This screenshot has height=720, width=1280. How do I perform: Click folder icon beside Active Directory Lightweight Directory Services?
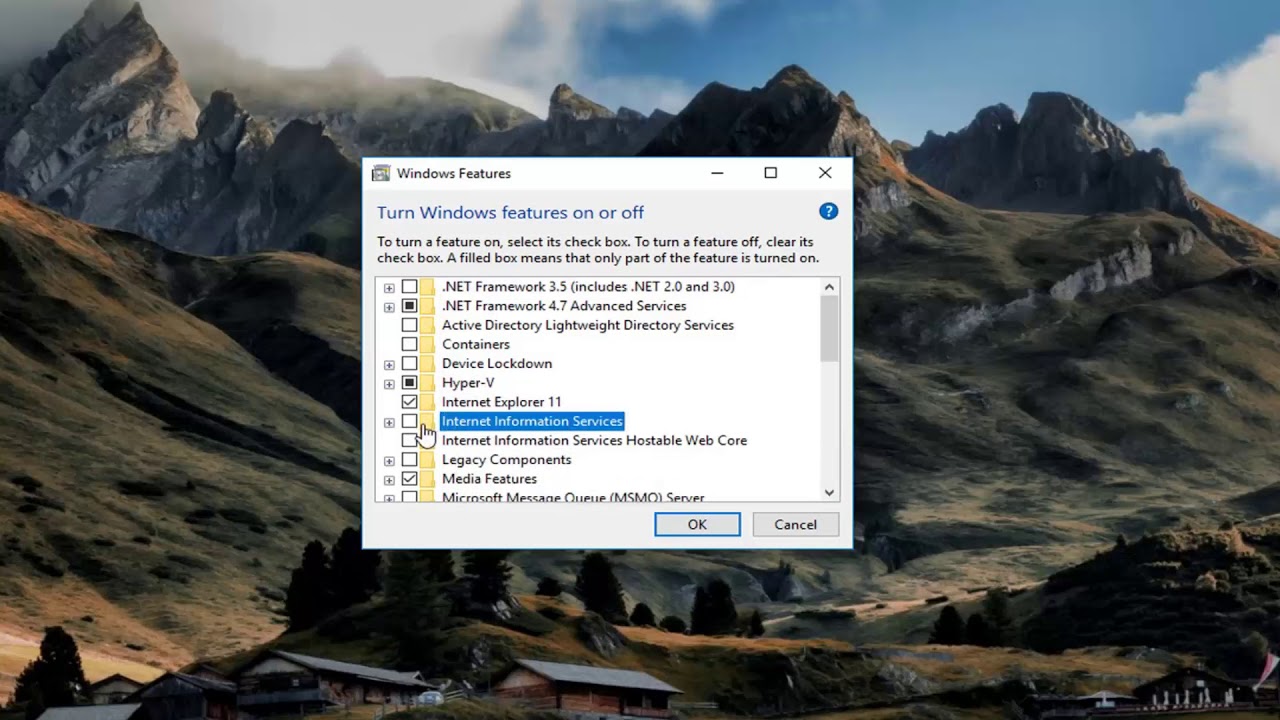click(428, 325)
